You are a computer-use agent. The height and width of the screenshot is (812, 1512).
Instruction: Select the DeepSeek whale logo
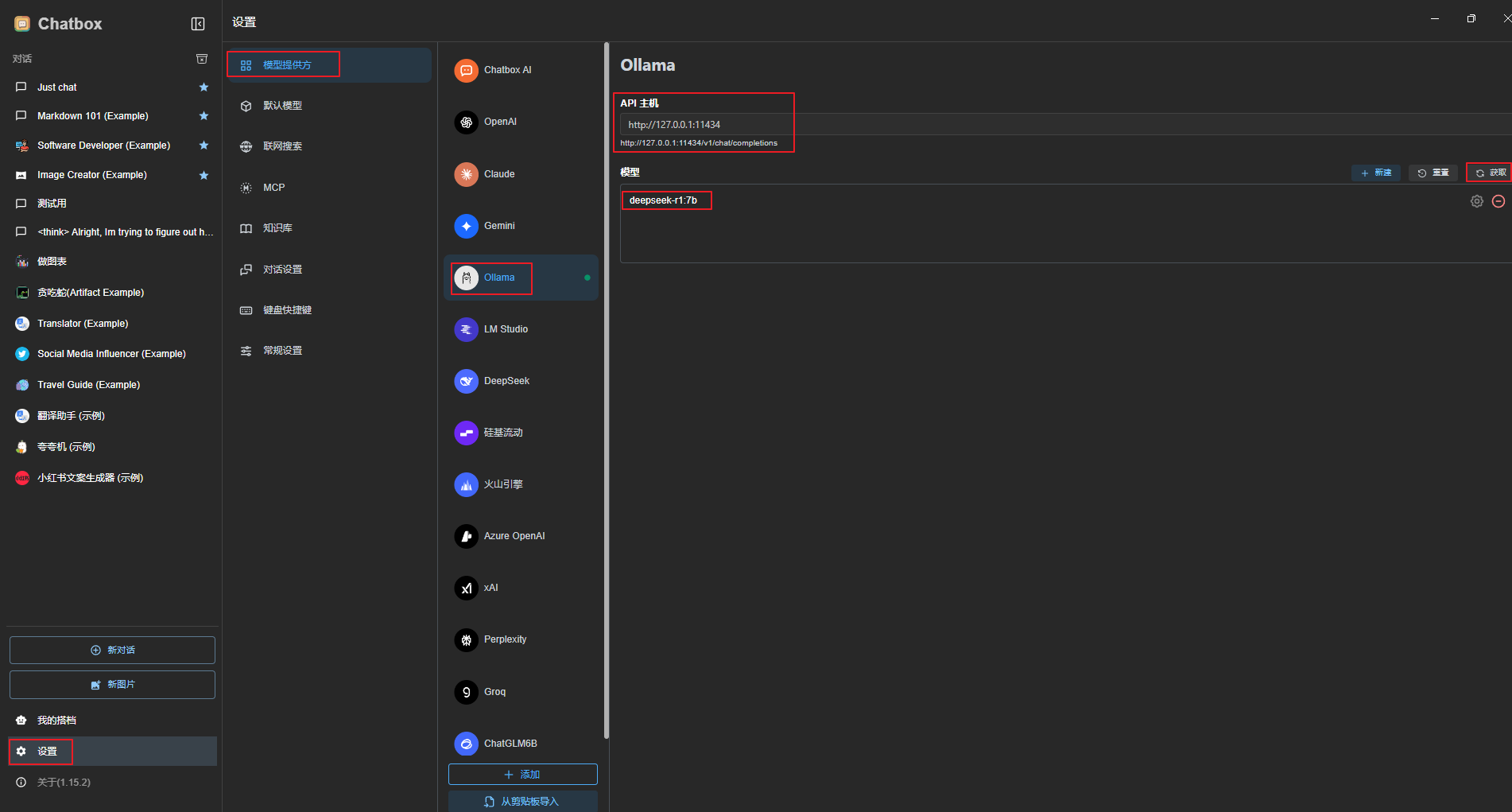467,381
